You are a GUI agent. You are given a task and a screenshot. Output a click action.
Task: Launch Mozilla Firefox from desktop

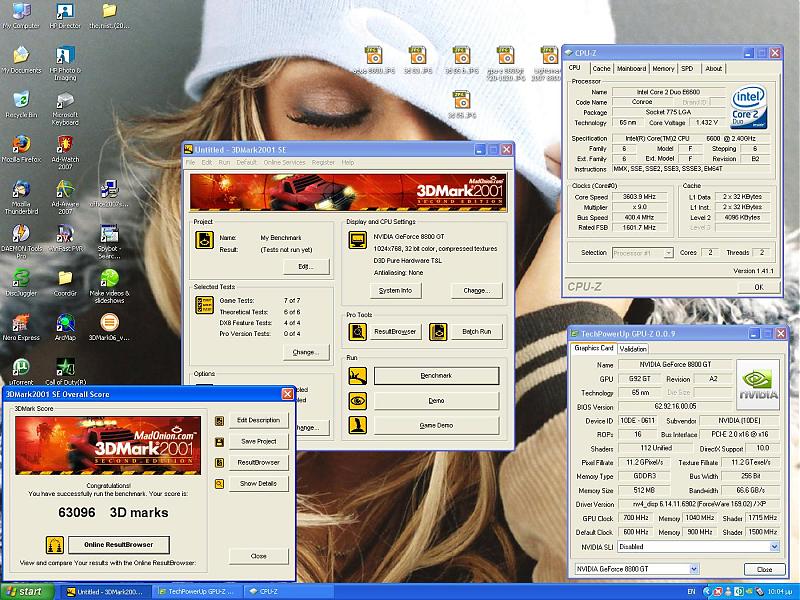[x=21, y=149]
